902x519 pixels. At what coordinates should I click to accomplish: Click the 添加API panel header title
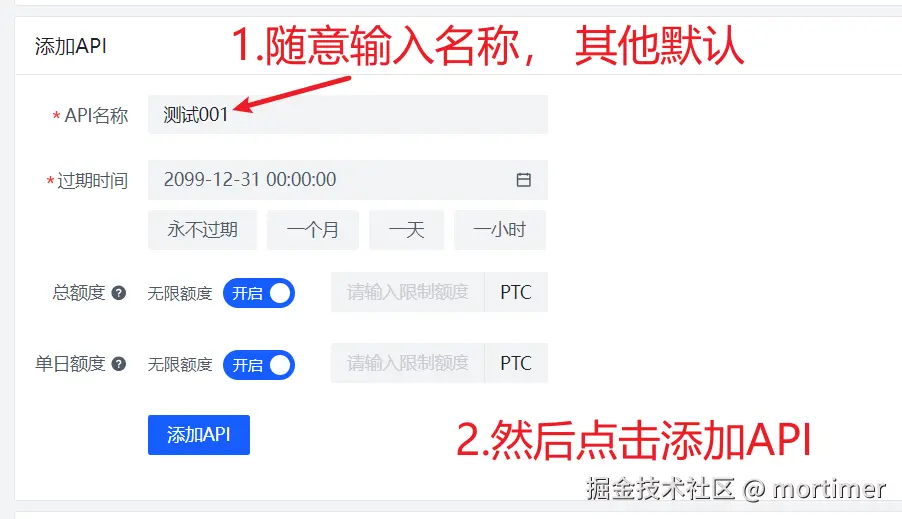[70, 46]
